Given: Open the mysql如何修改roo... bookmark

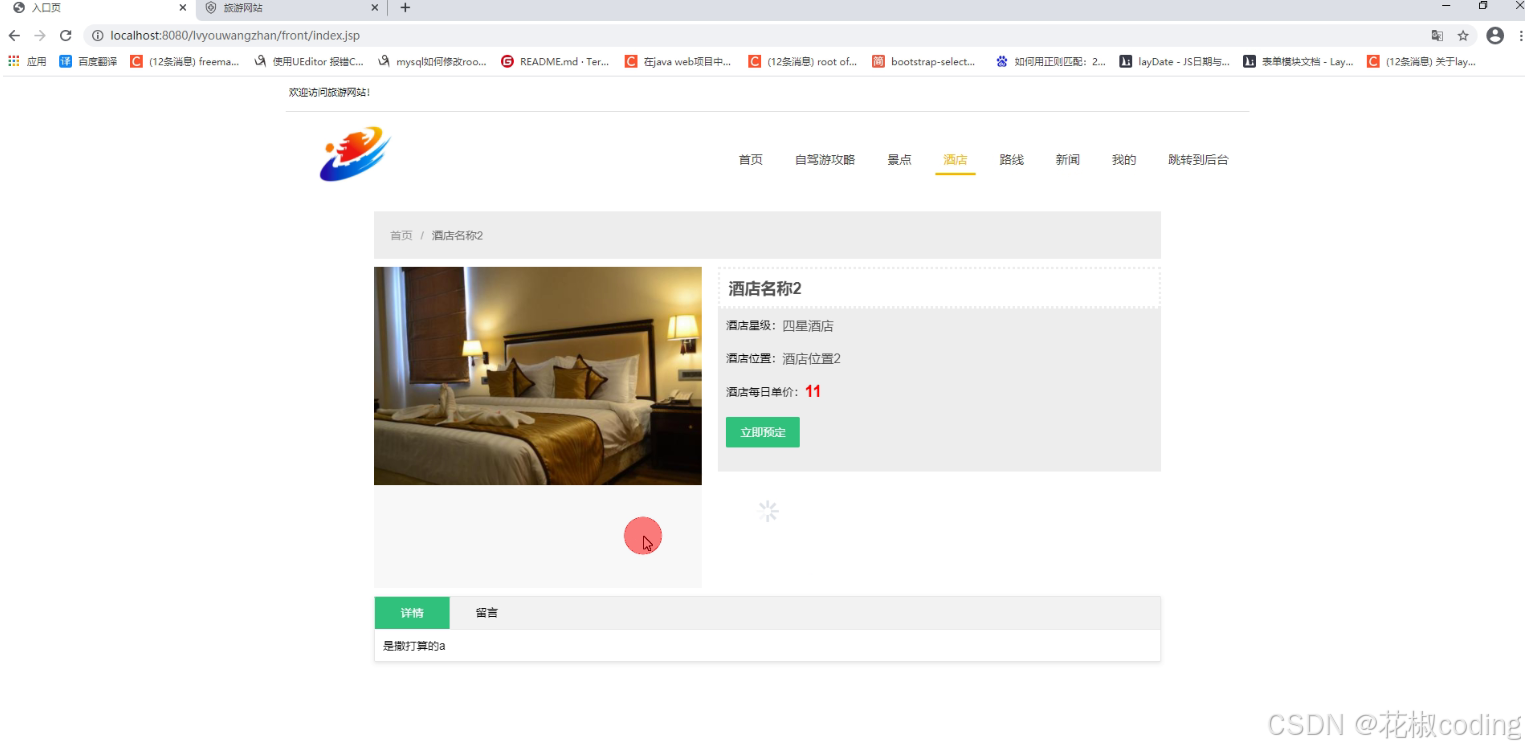Looking at the screenshot, I should [433, 61].
